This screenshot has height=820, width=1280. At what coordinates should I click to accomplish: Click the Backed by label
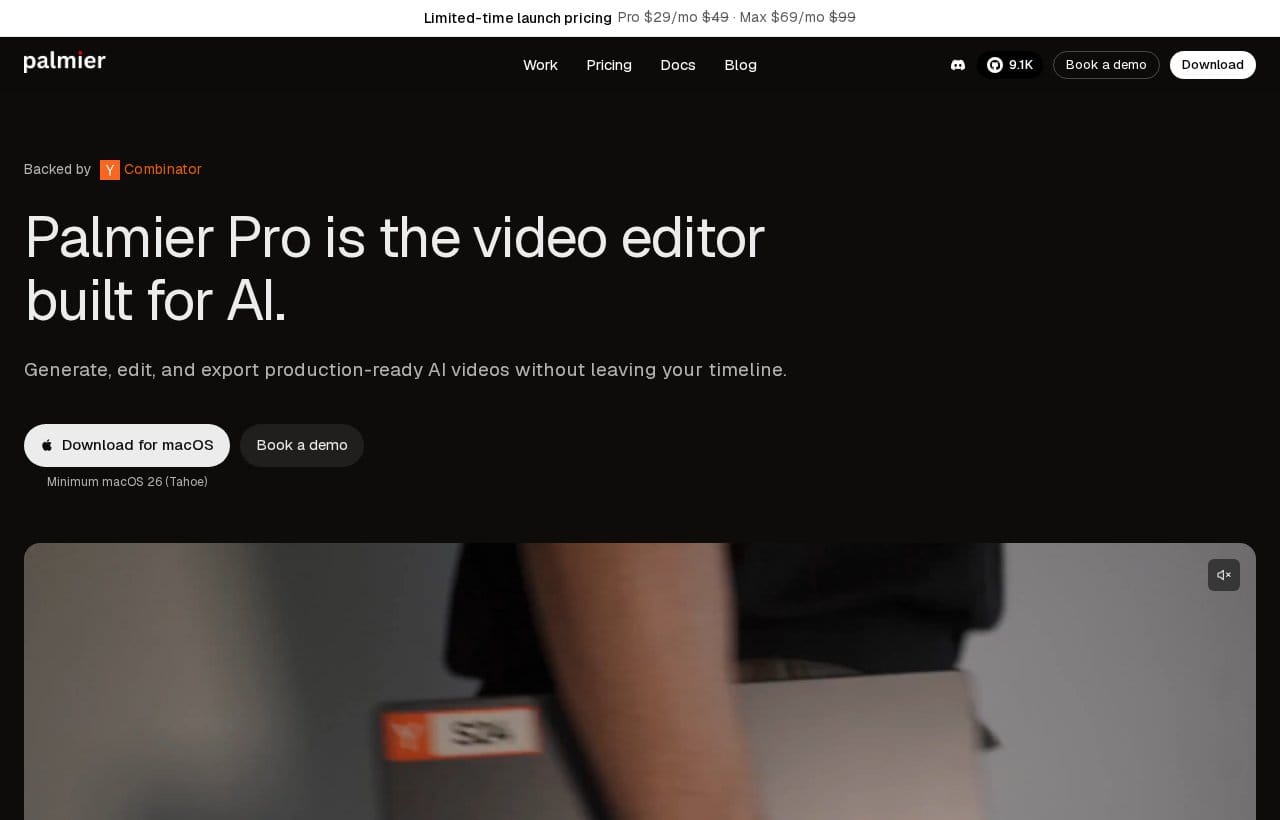click(x=57, y=169)
